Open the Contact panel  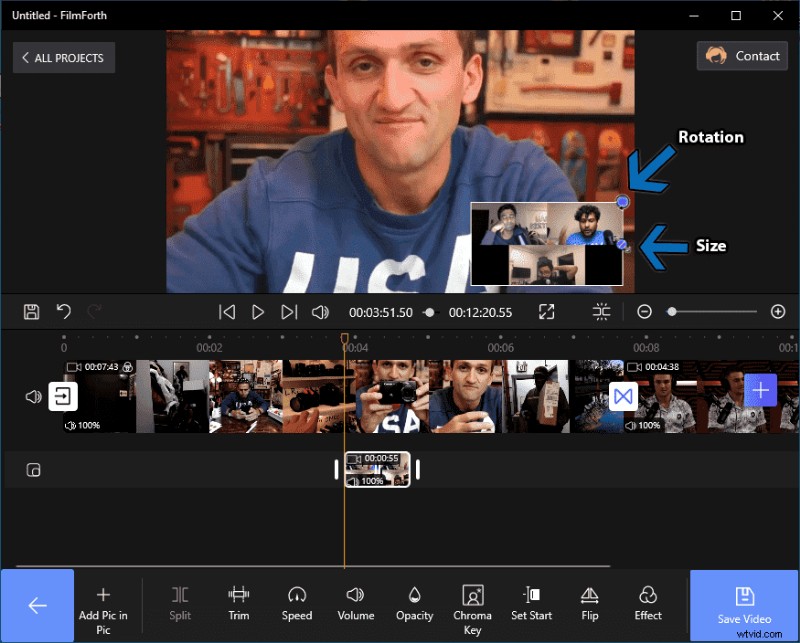(x=742, y=55)
